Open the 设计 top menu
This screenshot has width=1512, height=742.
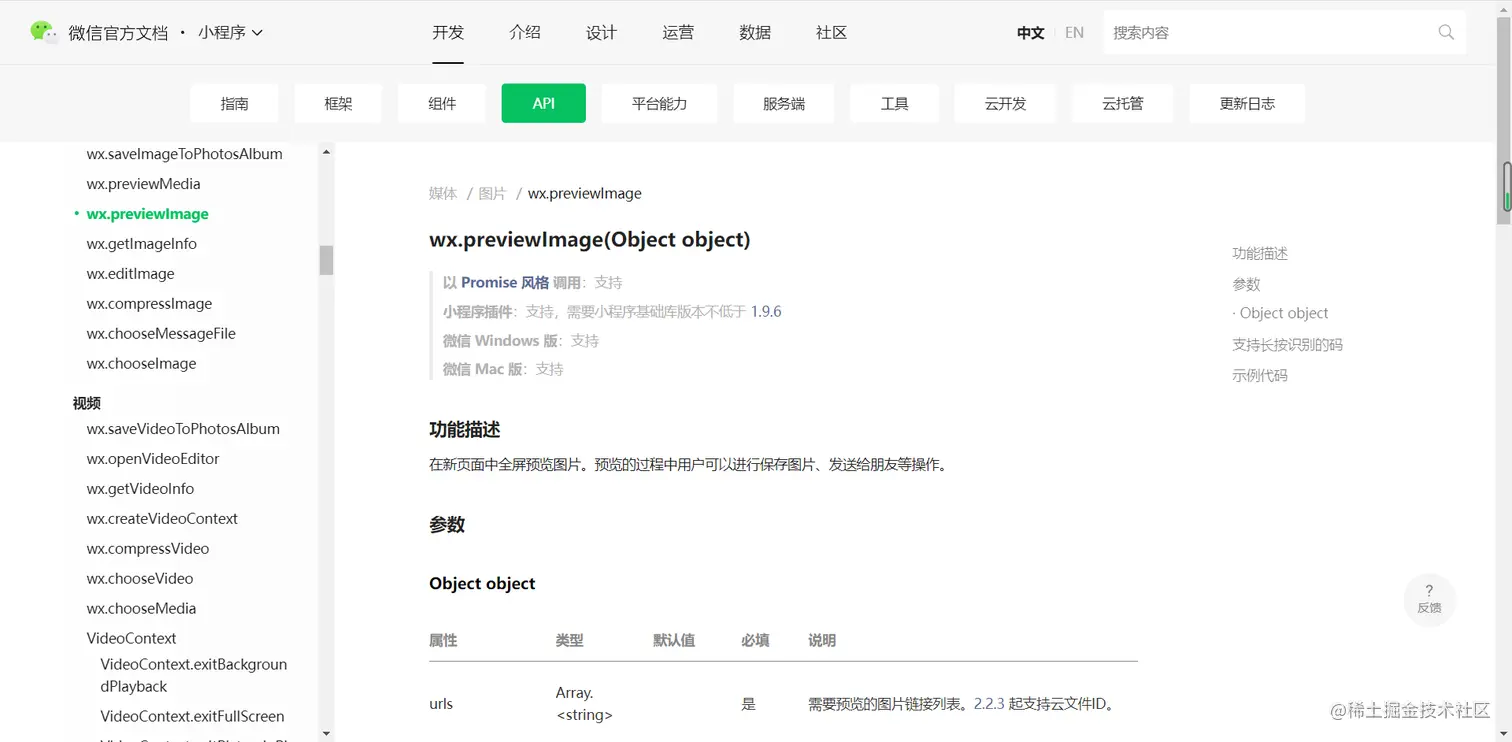coord(601,32)
